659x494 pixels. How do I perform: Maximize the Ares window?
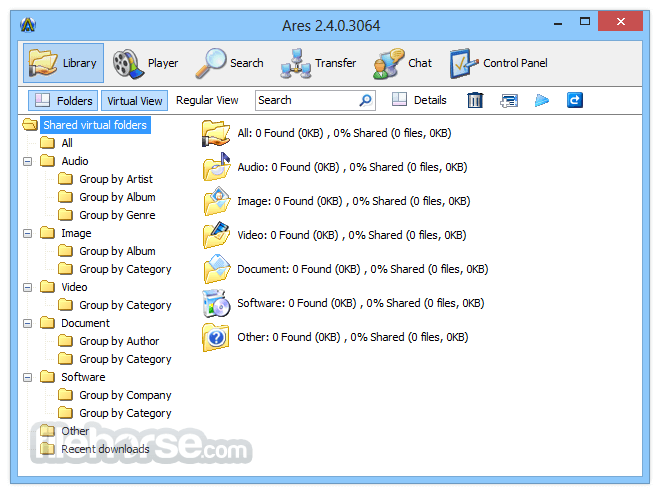point(585,22)
